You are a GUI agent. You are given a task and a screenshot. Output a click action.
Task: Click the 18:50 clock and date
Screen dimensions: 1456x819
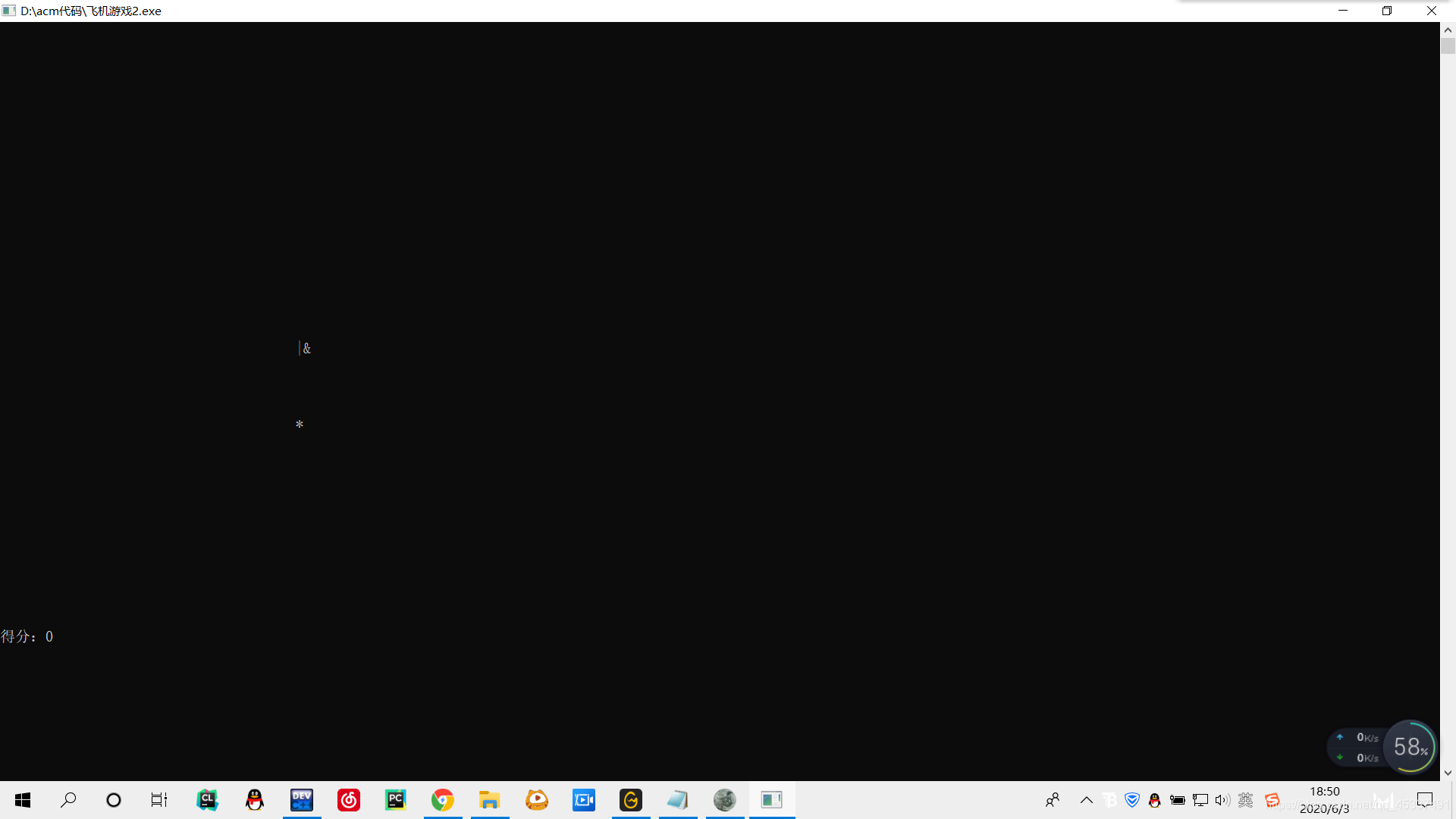[x=1324, y=800]
